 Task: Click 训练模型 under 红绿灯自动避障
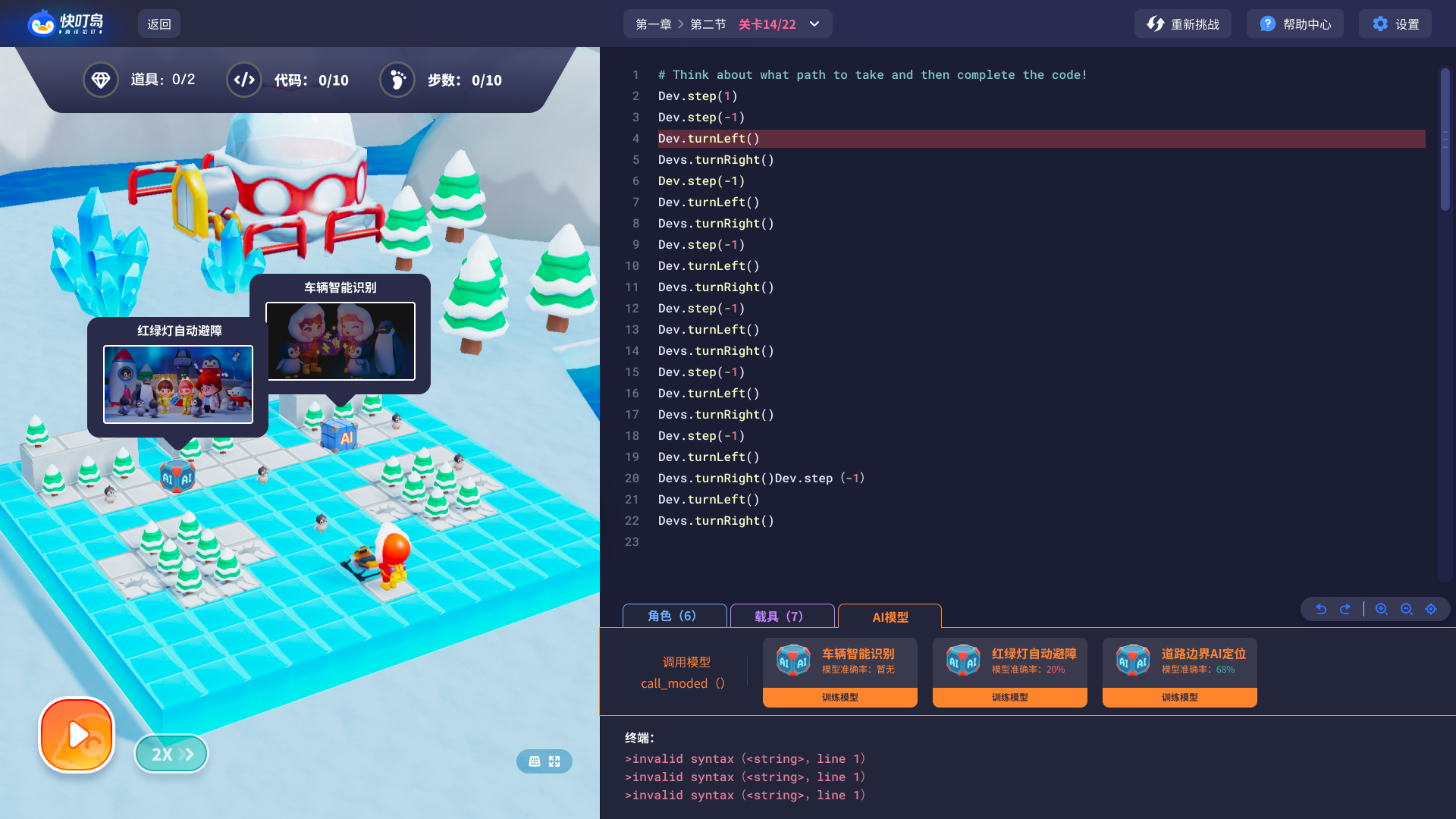tap(1009, 698)
